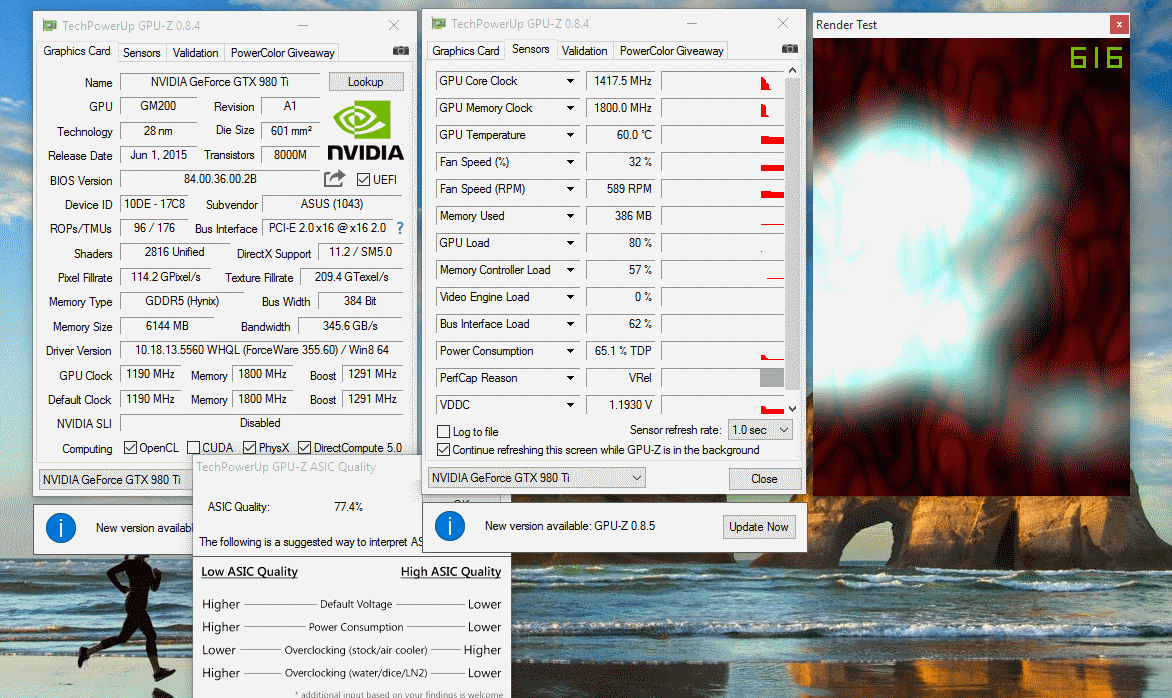Click the ASIC Quality 77.4% value
The height and width of the screenshot is (698, 1172).
tap(348, 507)
